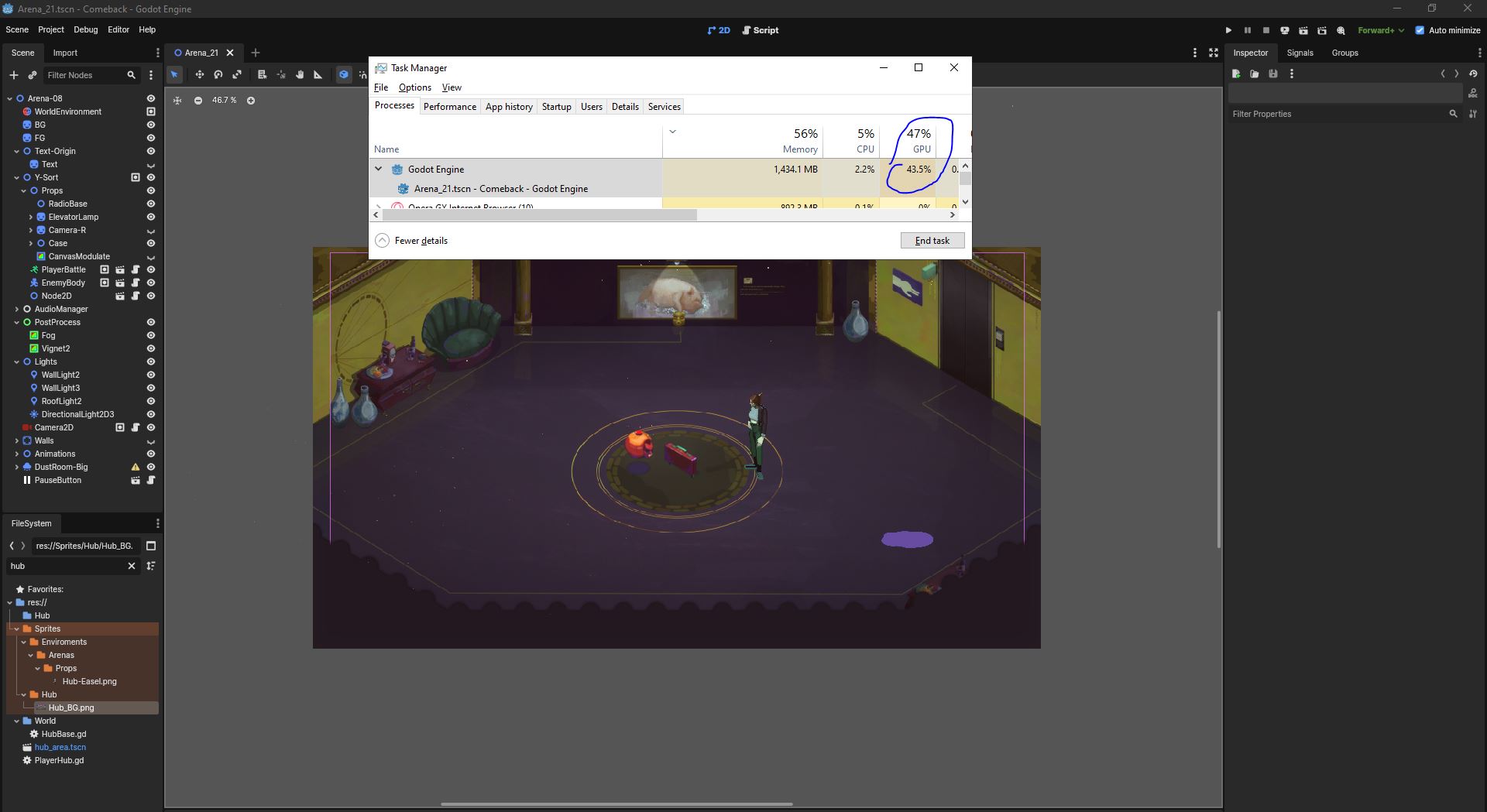
Task: Open the Performance tab in Task Manager
Action: (449, 107)
